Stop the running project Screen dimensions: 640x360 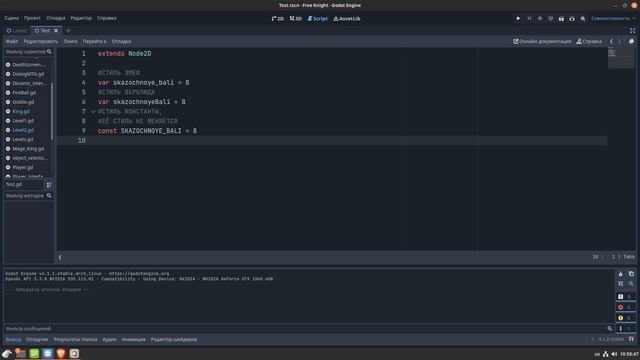coord(540,18)
